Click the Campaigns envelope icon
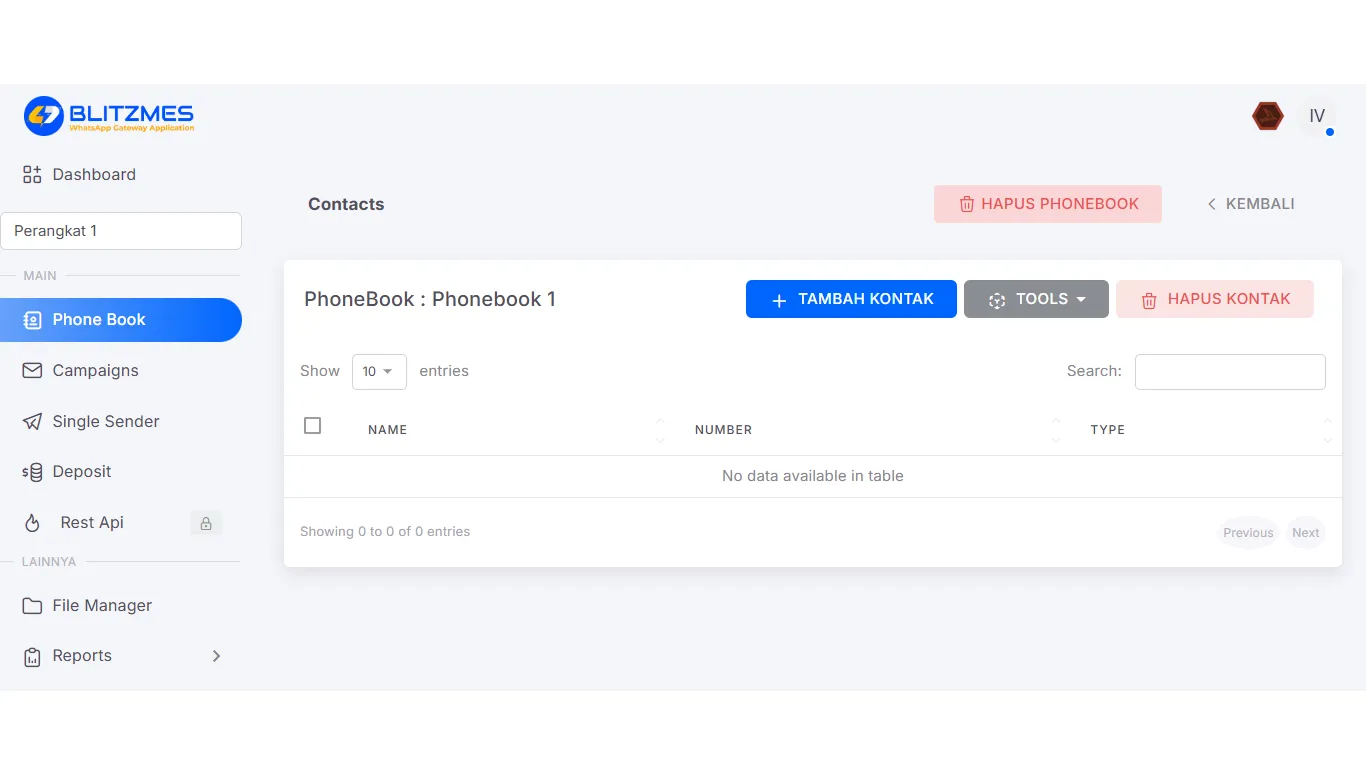The width and height of the screenshot is (1366, 775). [33, 371]
